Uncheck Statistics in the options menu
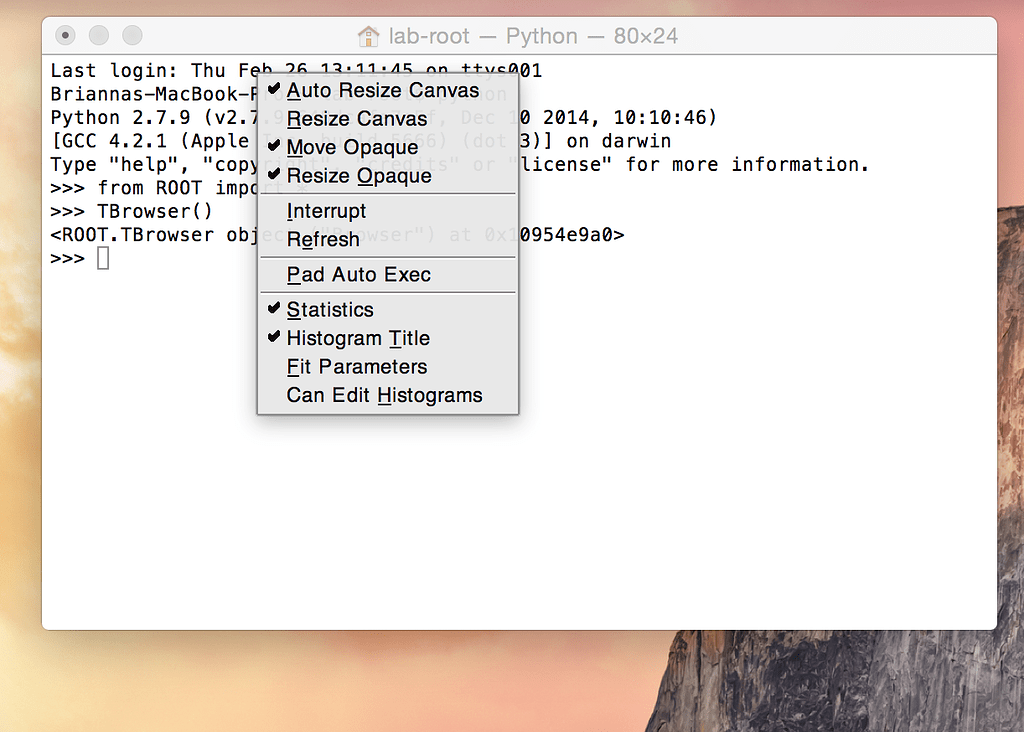The image size is (1024, 732). [x=330, y=310]
